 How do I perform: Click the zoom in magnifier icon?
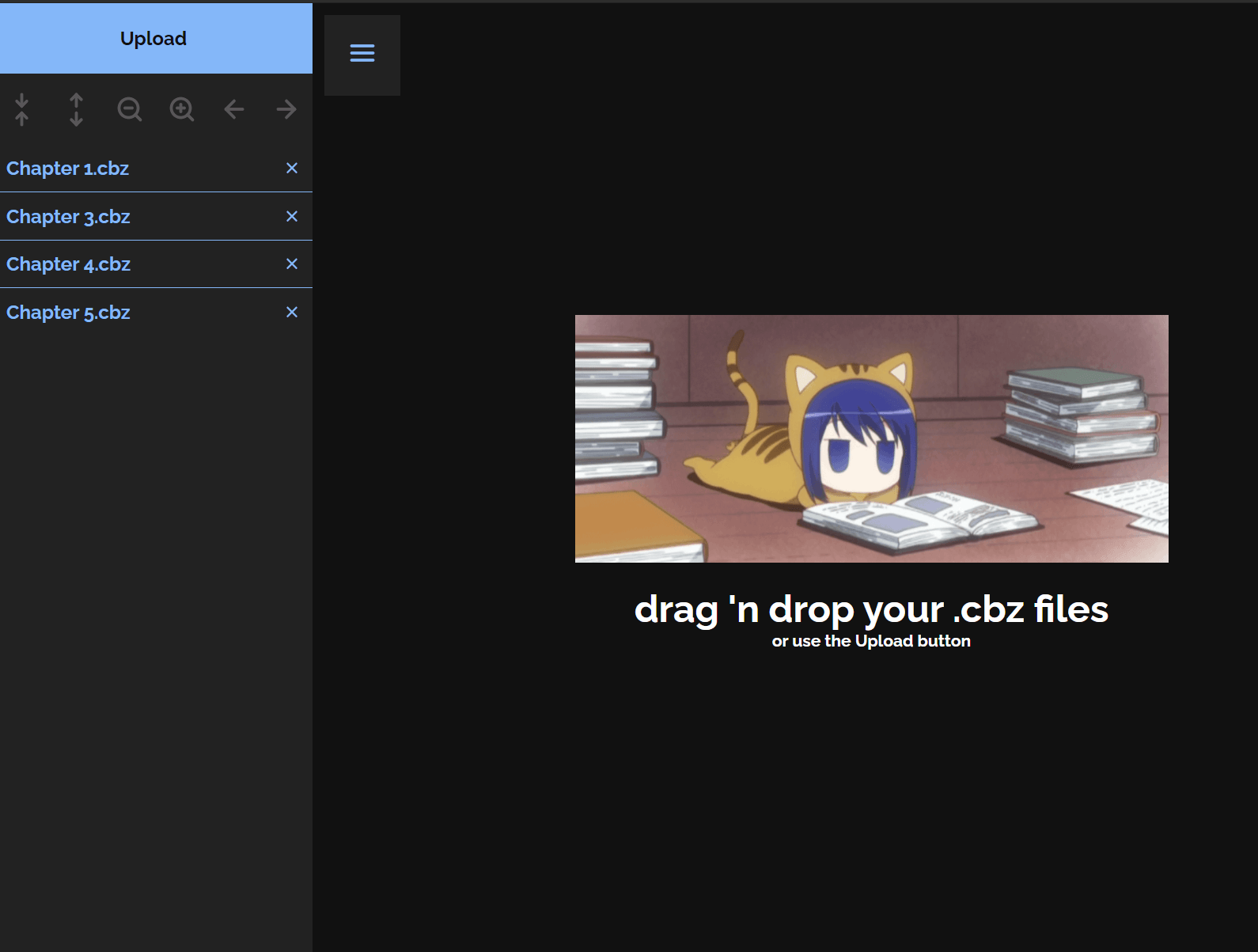[x=182, y=109]
